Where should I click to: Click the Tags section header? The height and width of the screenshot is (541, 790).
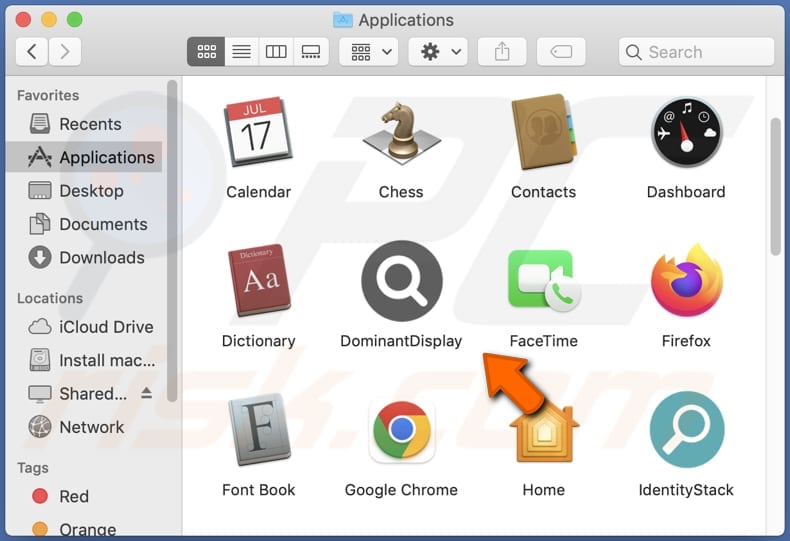[33, 468]
